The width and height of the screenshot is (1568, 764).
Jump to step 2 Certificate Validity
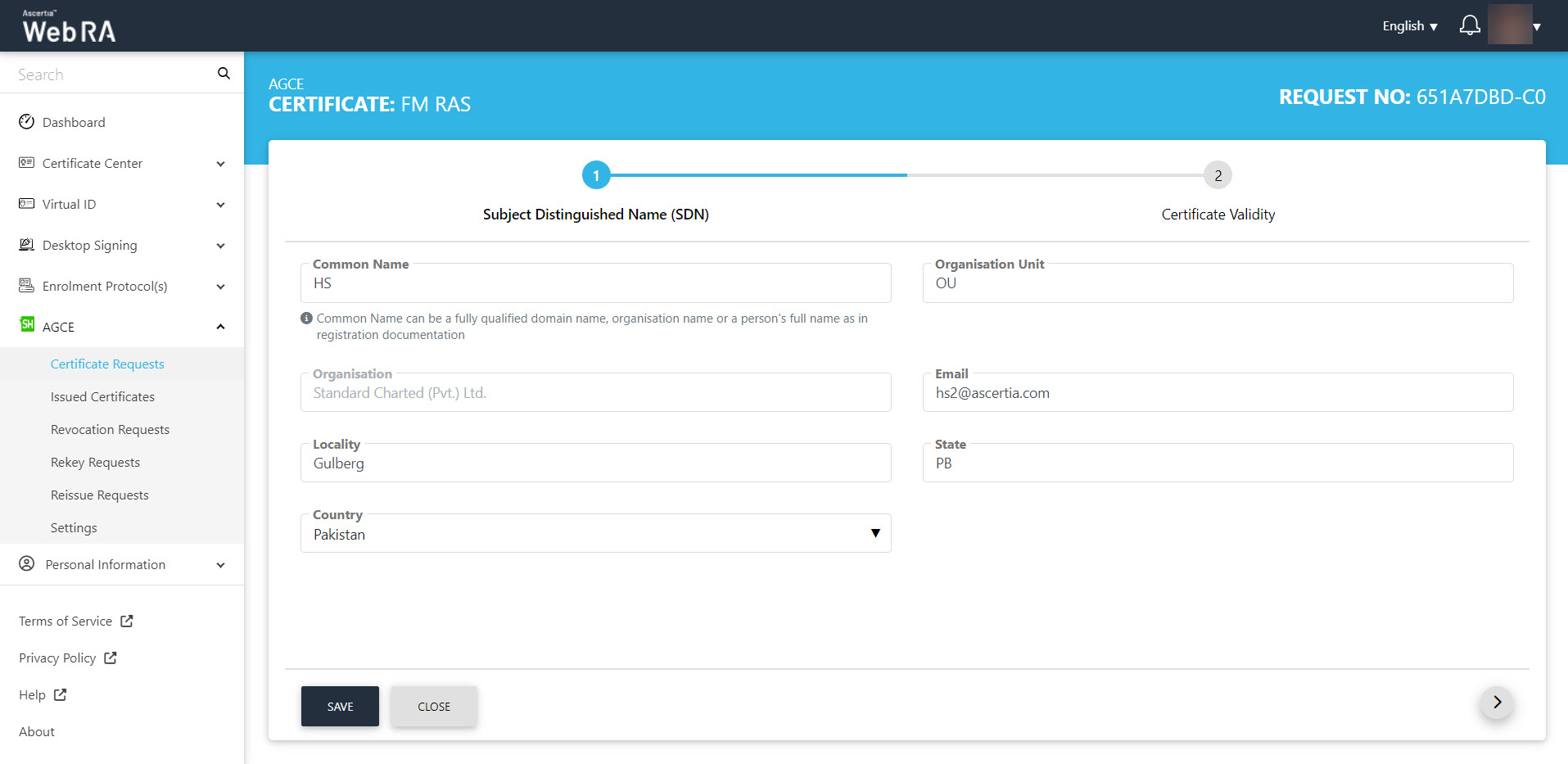click(x=1218, y=175)
